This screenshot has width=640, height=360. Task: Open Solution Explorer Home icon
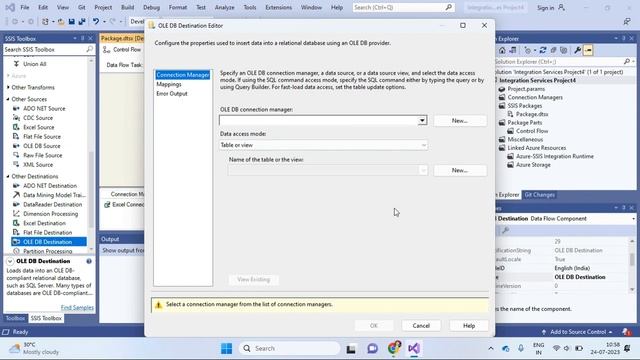[502, 51]
